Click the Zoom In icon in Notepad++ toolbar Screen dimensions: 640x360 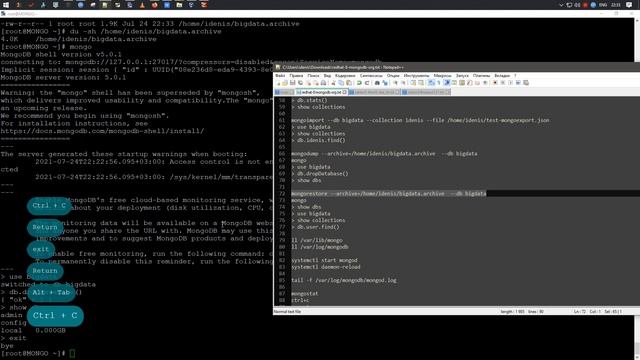pos(396,83)
